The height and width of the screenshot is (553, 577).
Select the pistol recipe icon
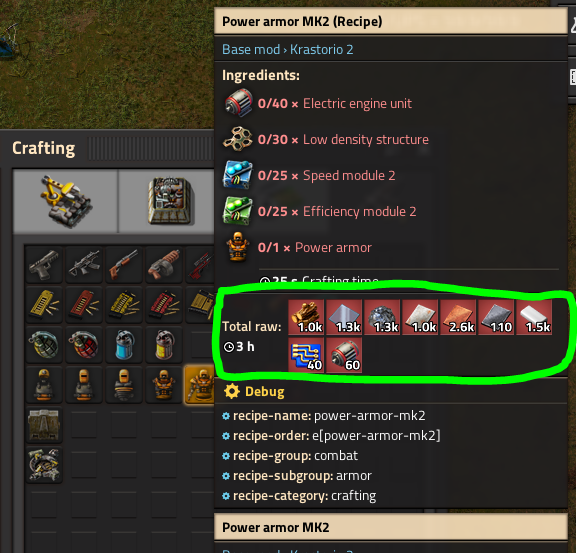[44, 265]
